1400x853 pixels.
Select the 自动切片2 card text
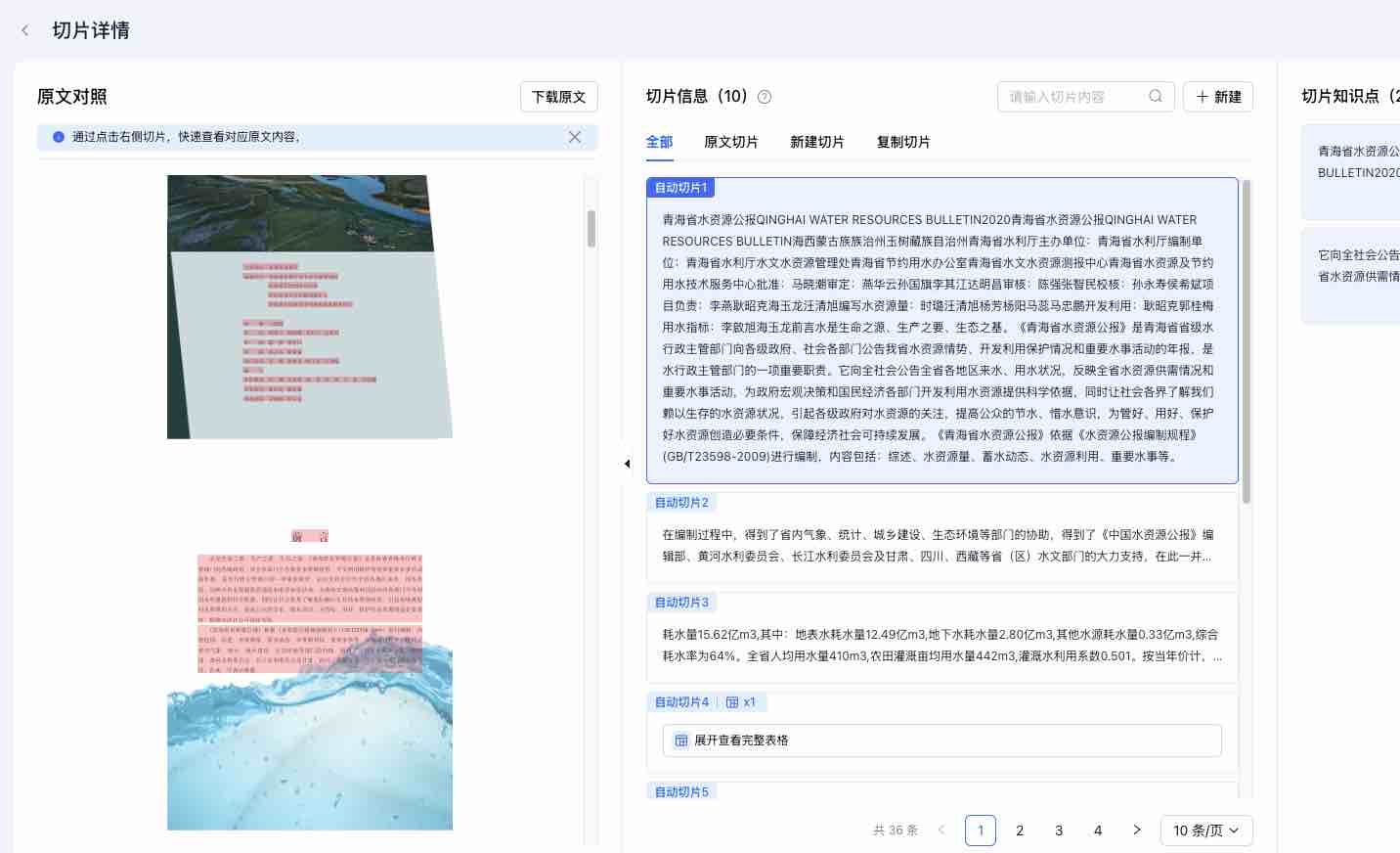click(938, 545)
